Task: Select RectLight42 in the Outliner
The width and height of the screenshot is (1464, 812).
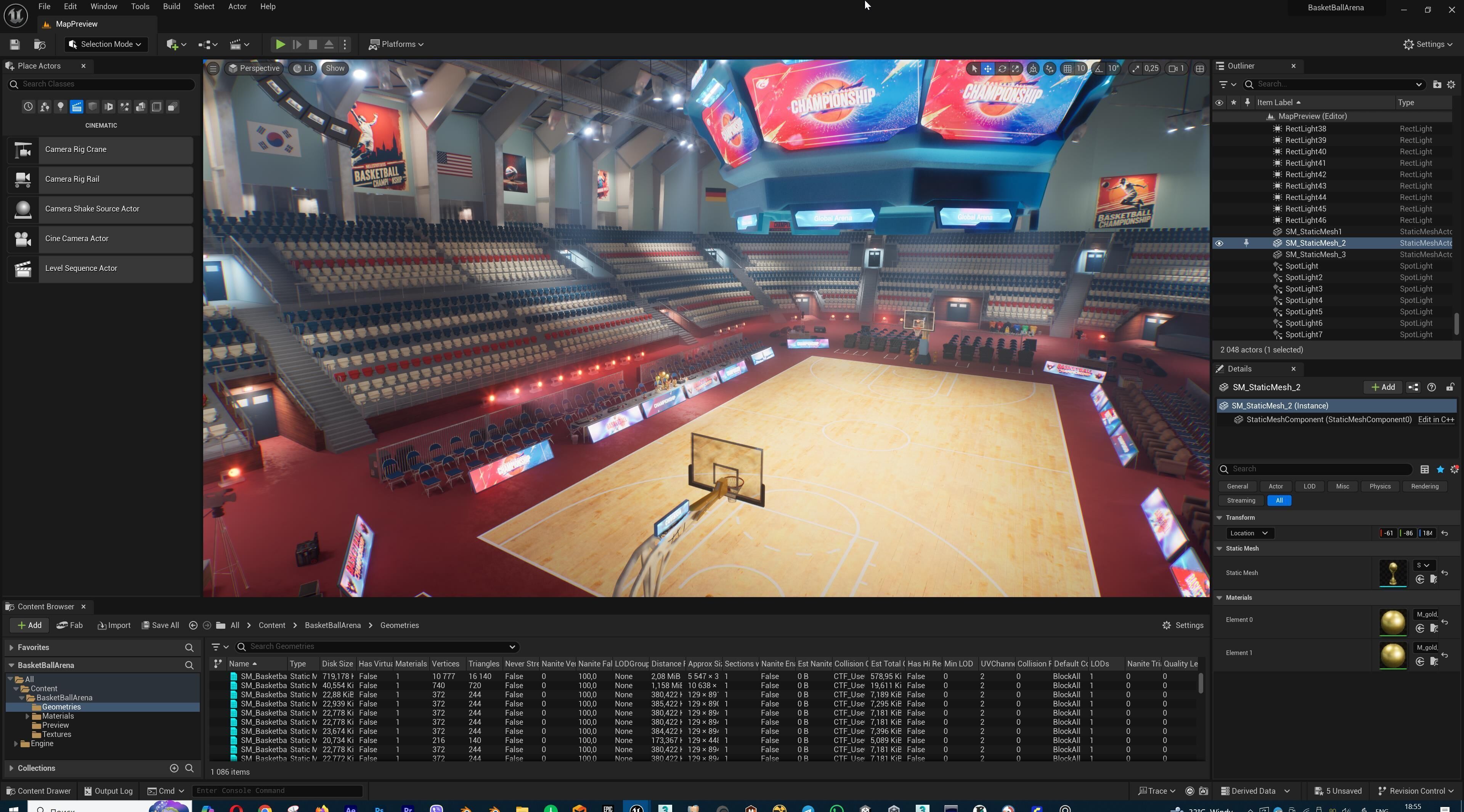Action: (1305, 174)
